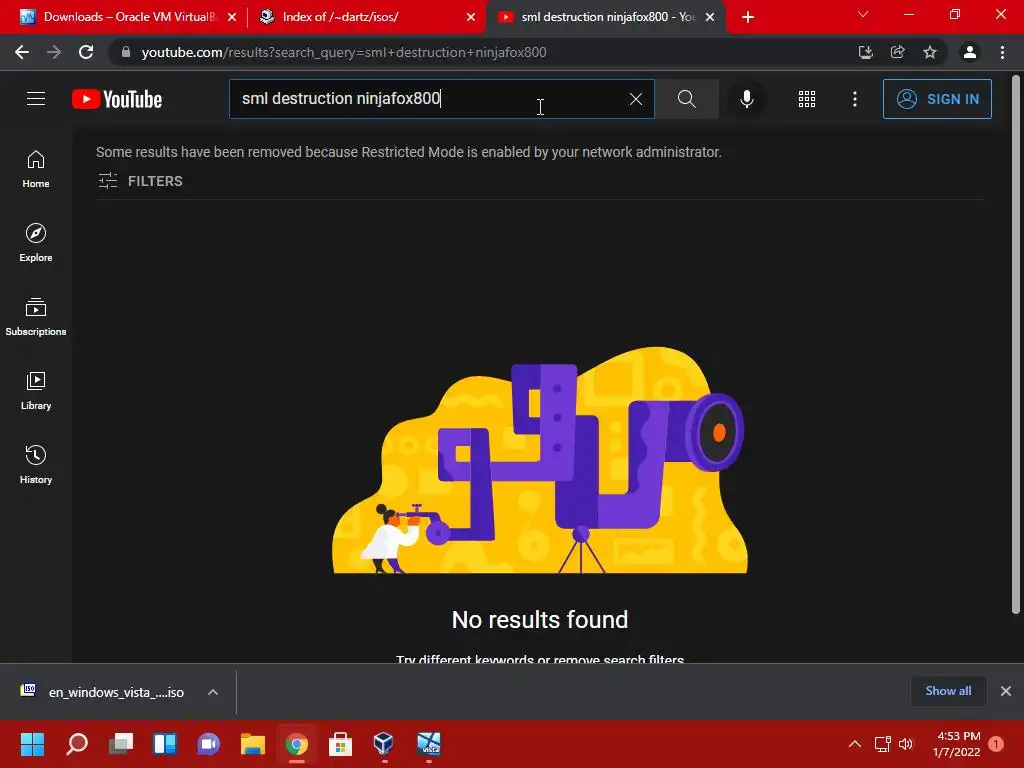Image resolution: width=1024 pixels, height=768 pixels.
Task: Close the downloads bar
Action: [x=1006, y=691]
